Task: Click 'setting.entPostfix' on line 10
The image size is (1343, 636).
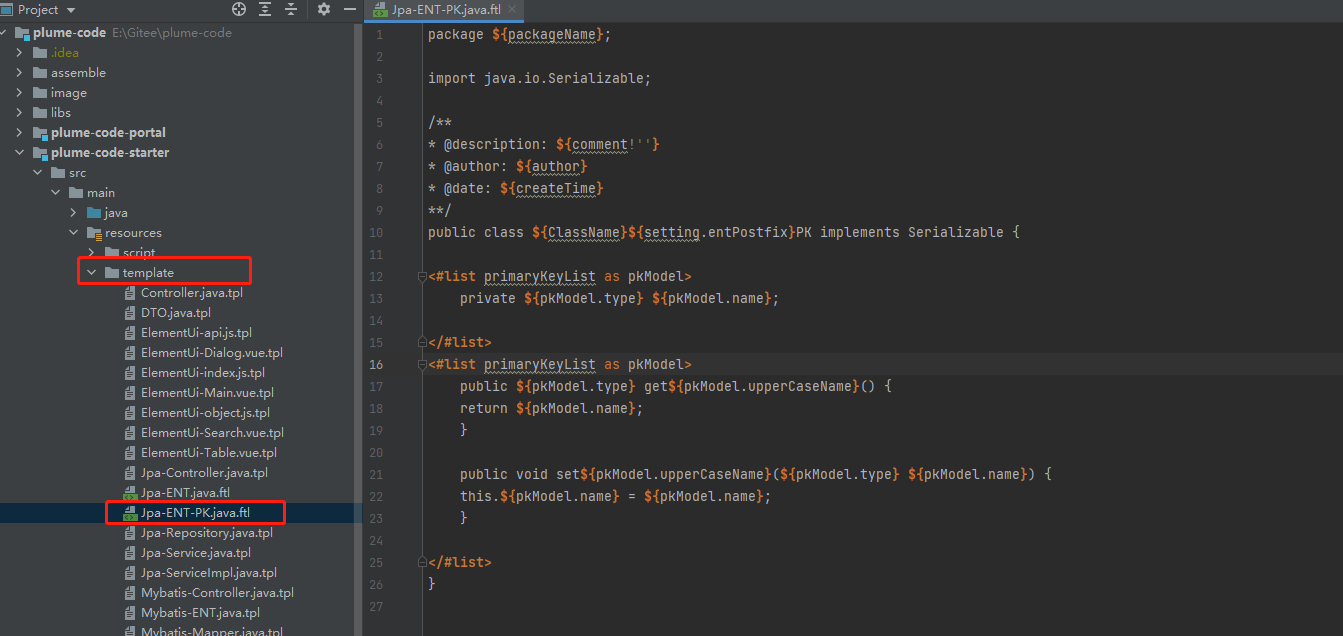Action: [x=715, y=232]
